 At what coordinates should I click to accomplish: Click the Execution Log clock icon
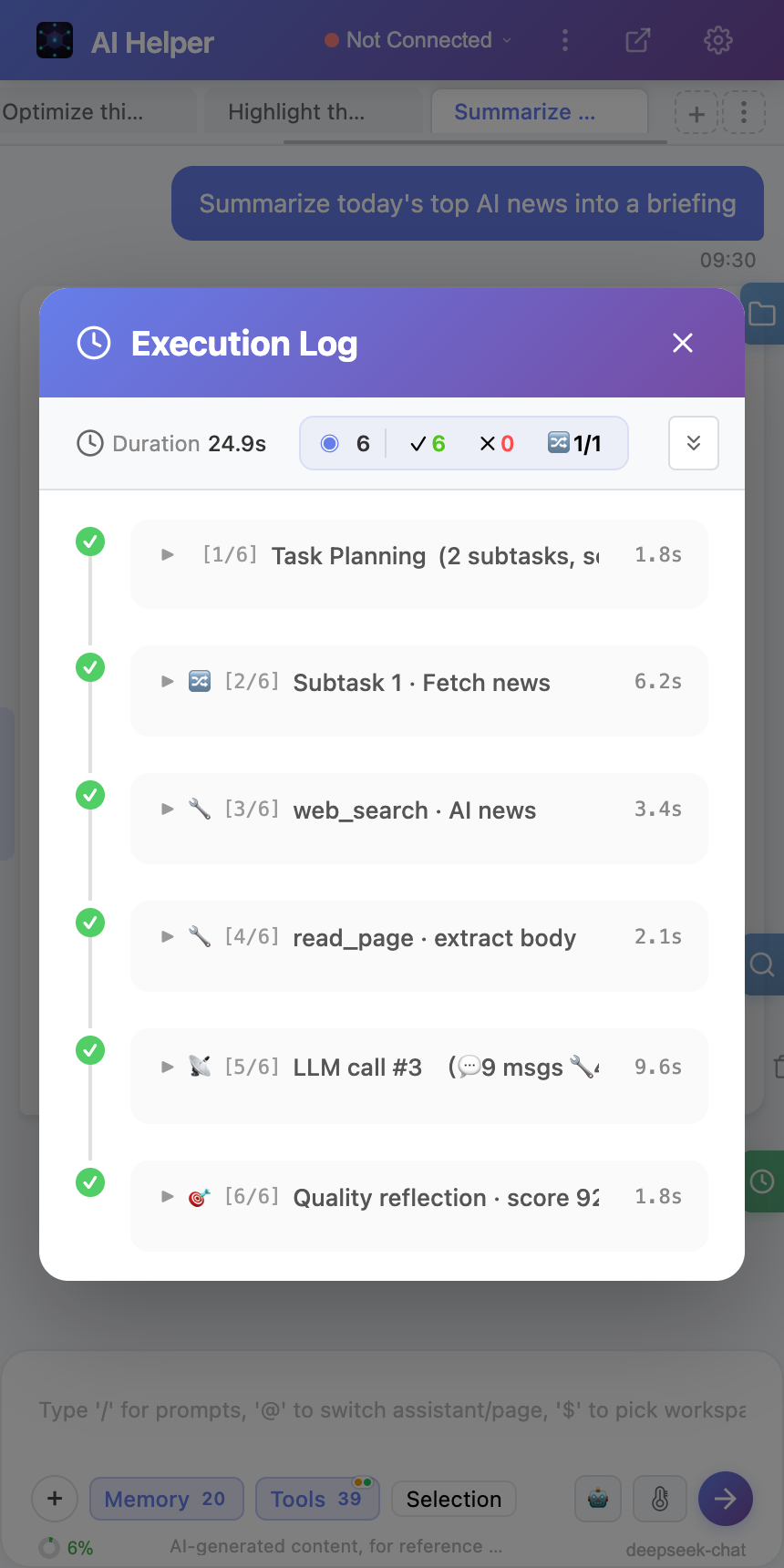[x=94, y=344]
